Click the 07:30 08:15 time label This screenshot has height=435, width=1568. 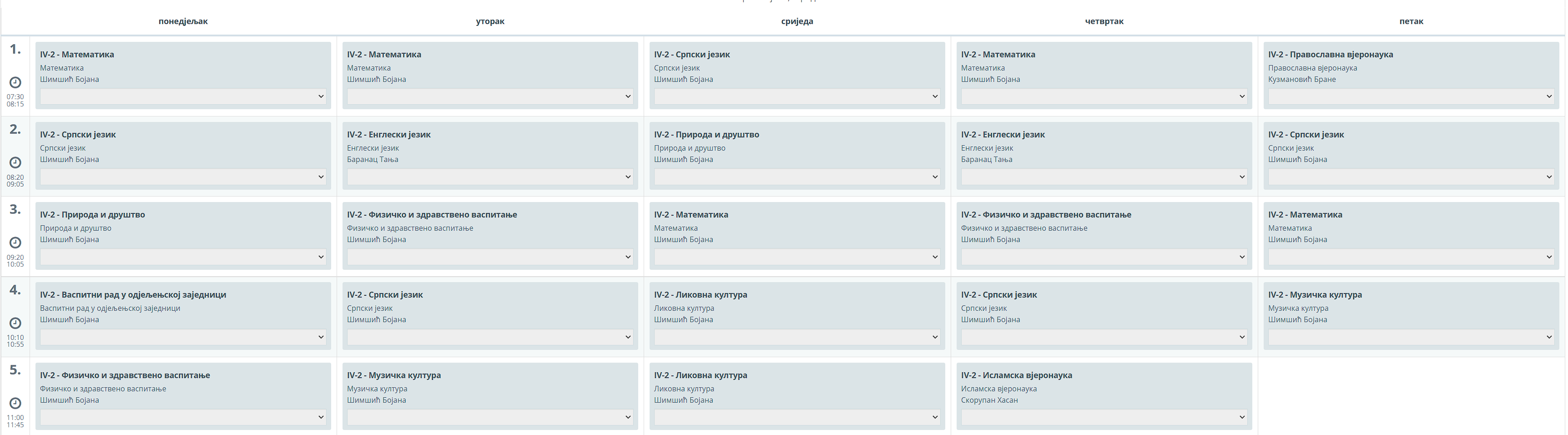click(x=15, y=101)
